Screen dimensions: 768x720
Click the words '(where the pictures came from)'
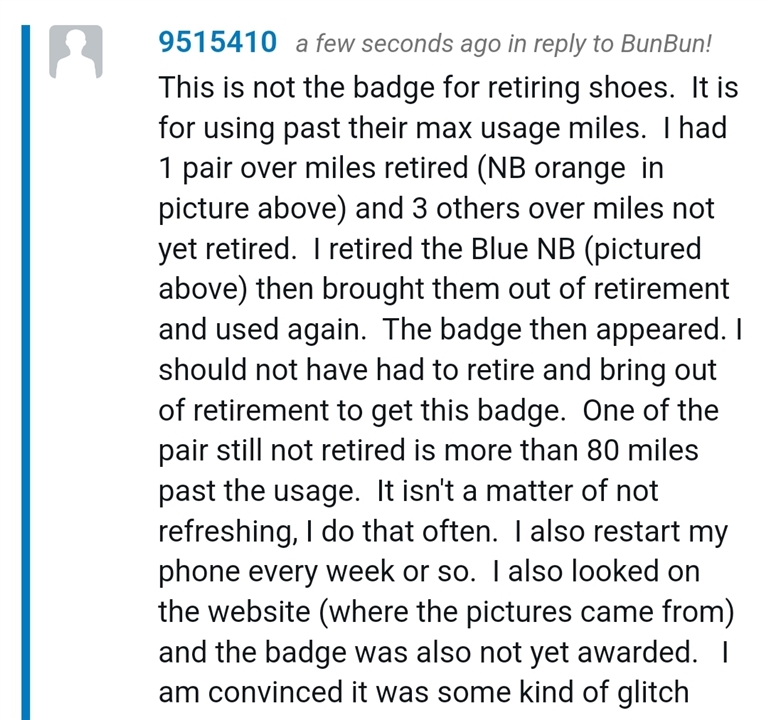point(527,612)
